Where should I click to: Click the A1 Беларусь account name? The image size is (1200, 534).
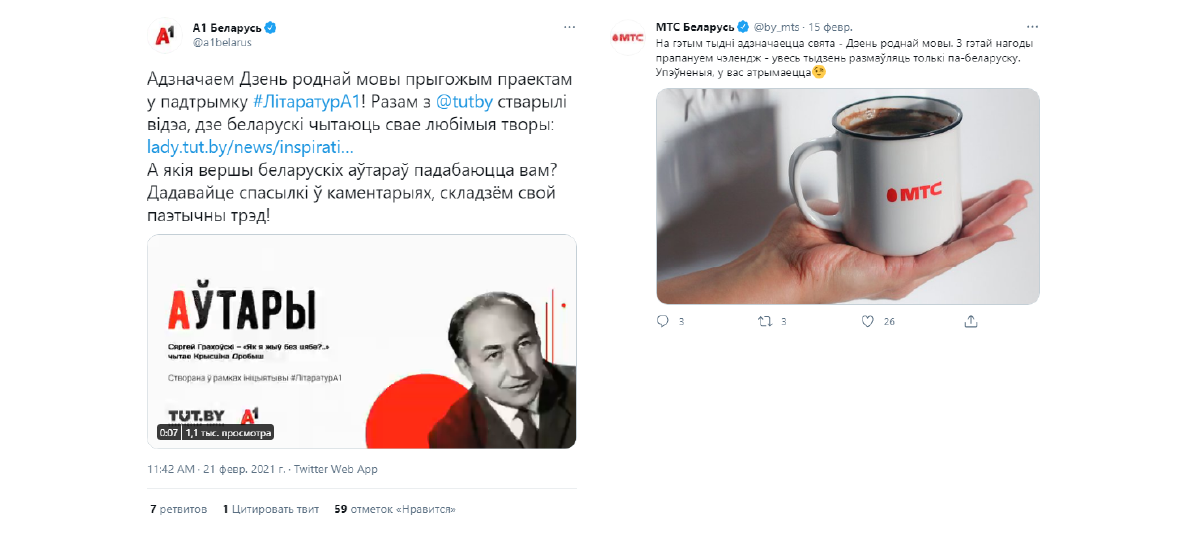click(226, 27)
